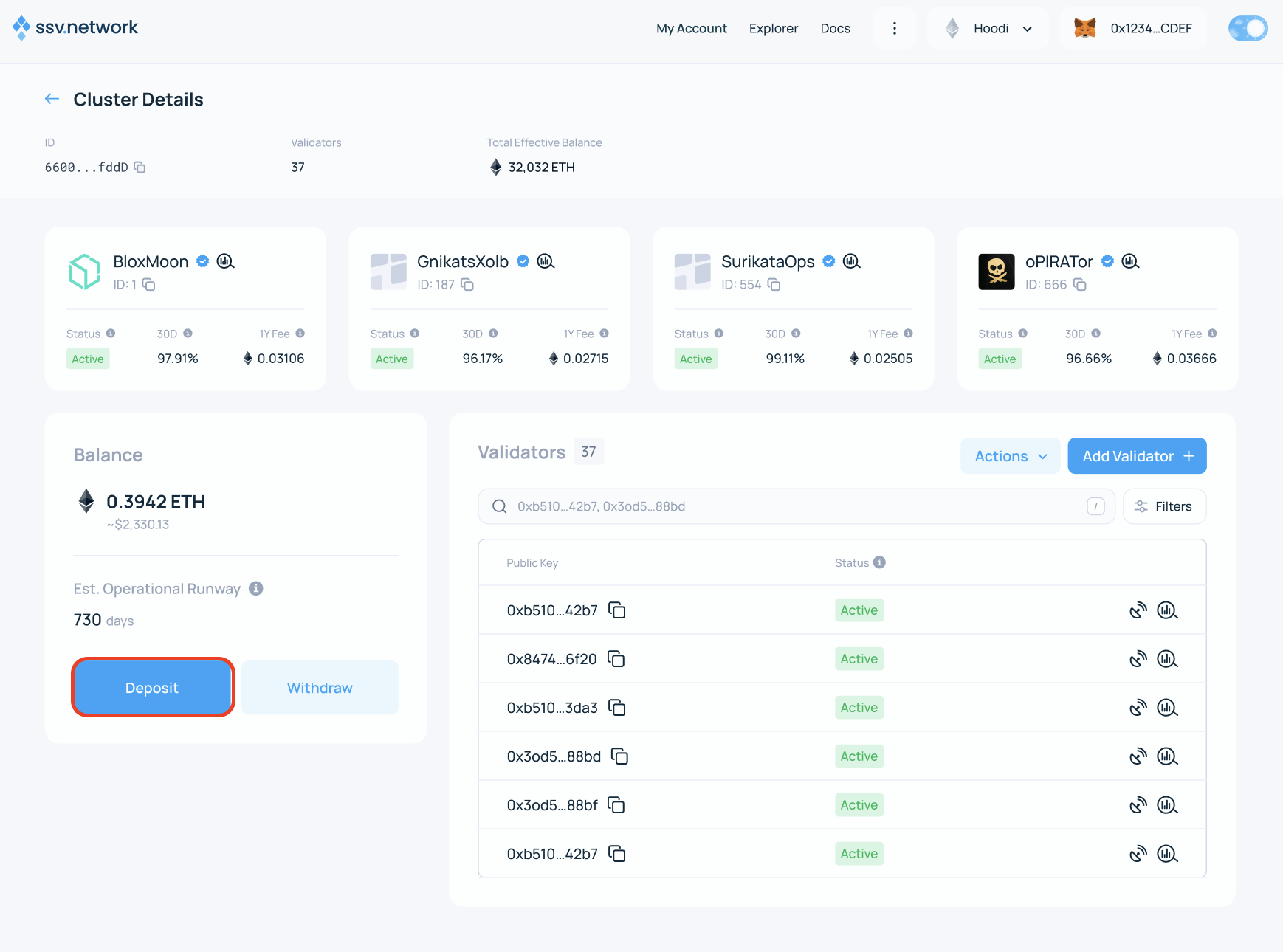Viewport: 1283px width, 952px height.
Task: Click the back arrow beside Cluster Details
Action: [x=52, y=98]
